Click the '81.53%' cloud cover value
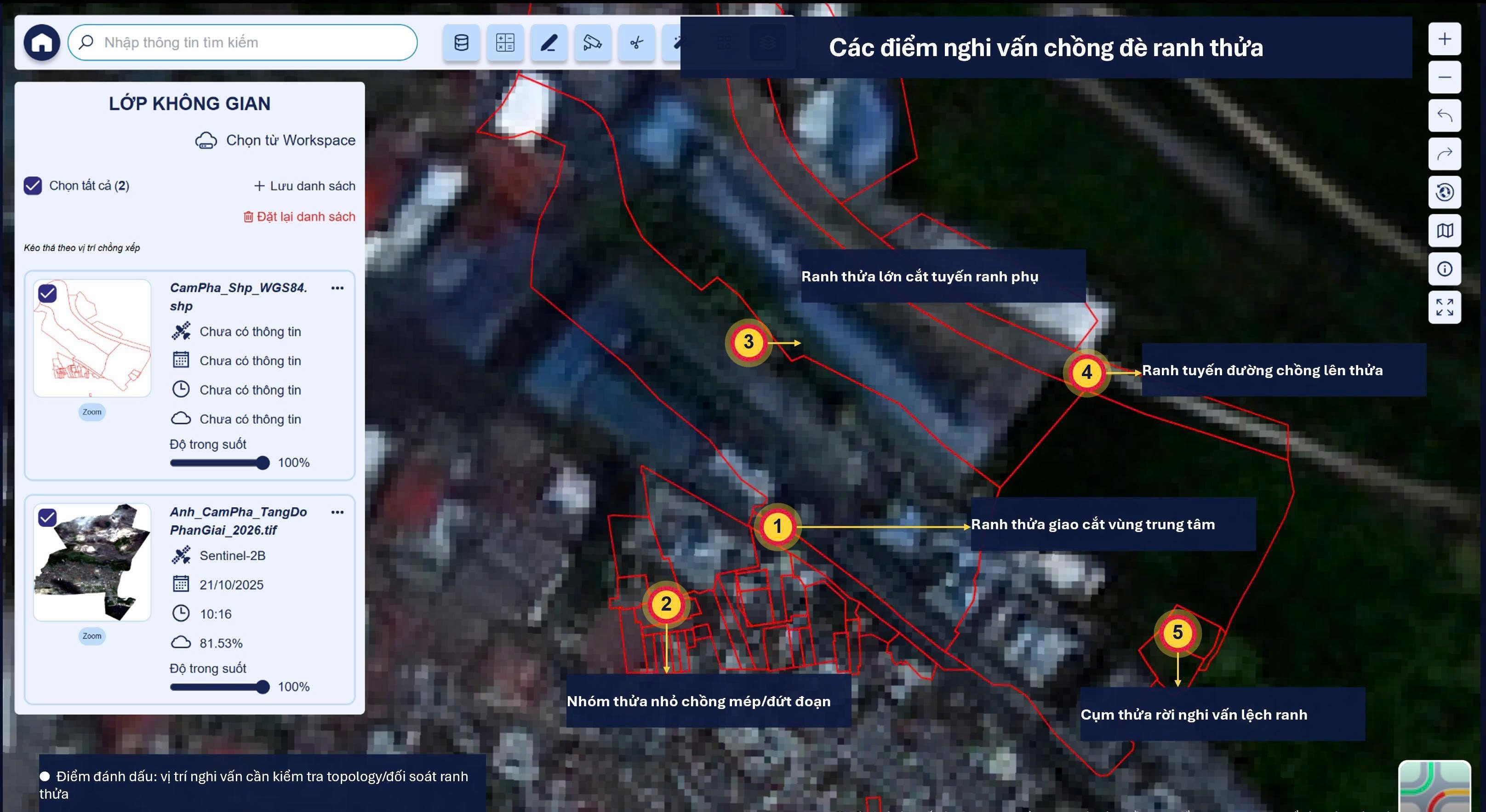Viewport: 1486px width, 812px height. [221, 643]
